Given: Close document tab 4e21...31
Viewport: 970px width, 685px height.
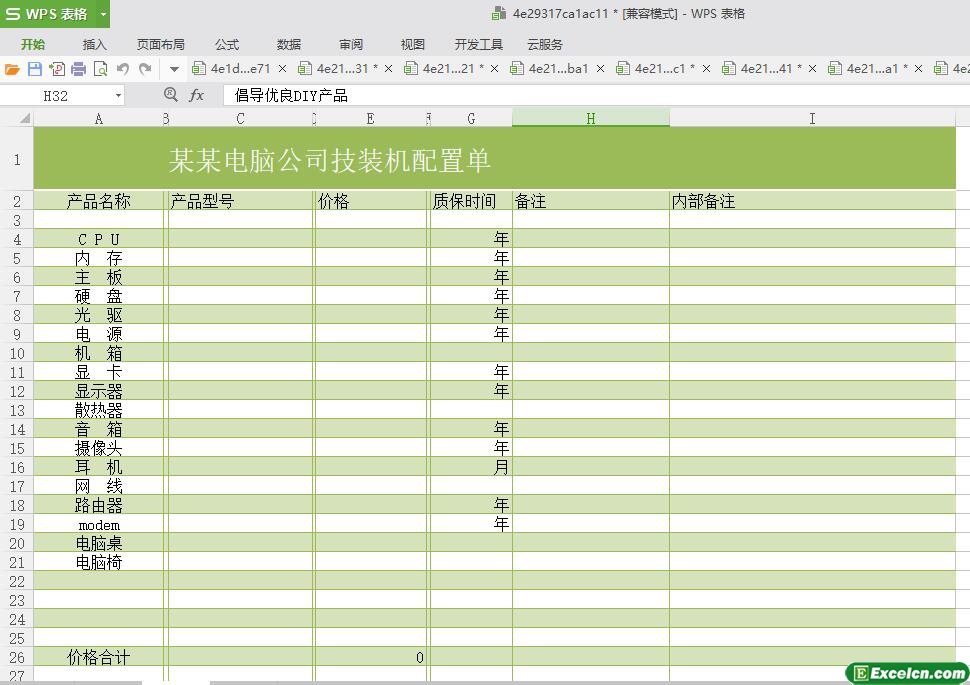Looking at the screenshot, I should click(x=388, y=69).
